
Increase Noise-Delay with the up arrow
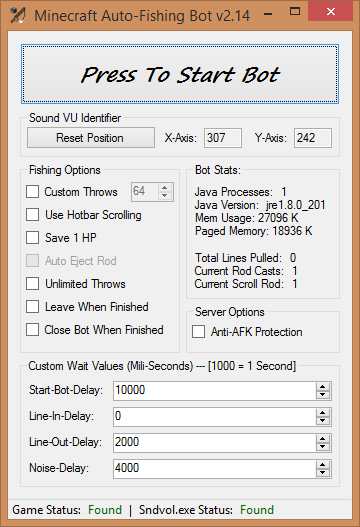pyautogui.click(x=323, y=465)
